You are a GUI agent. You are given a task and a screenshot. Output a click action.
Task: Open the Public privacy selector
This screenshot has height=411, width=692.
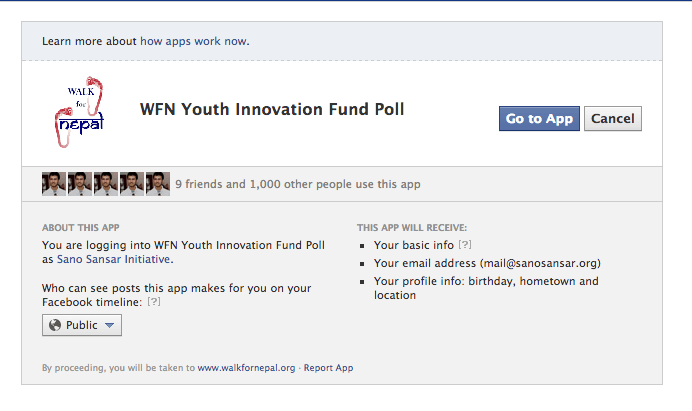coord(82,325)
